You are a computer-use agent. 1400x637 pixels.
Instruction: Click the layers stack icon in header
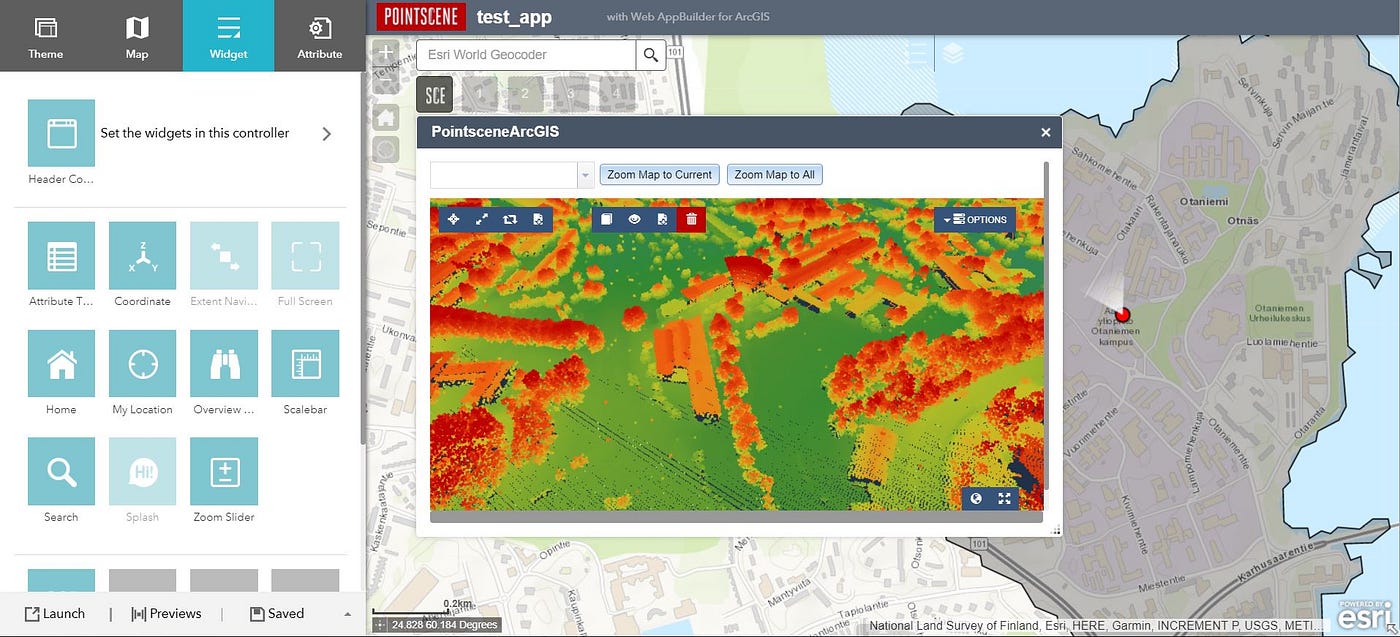953,53
